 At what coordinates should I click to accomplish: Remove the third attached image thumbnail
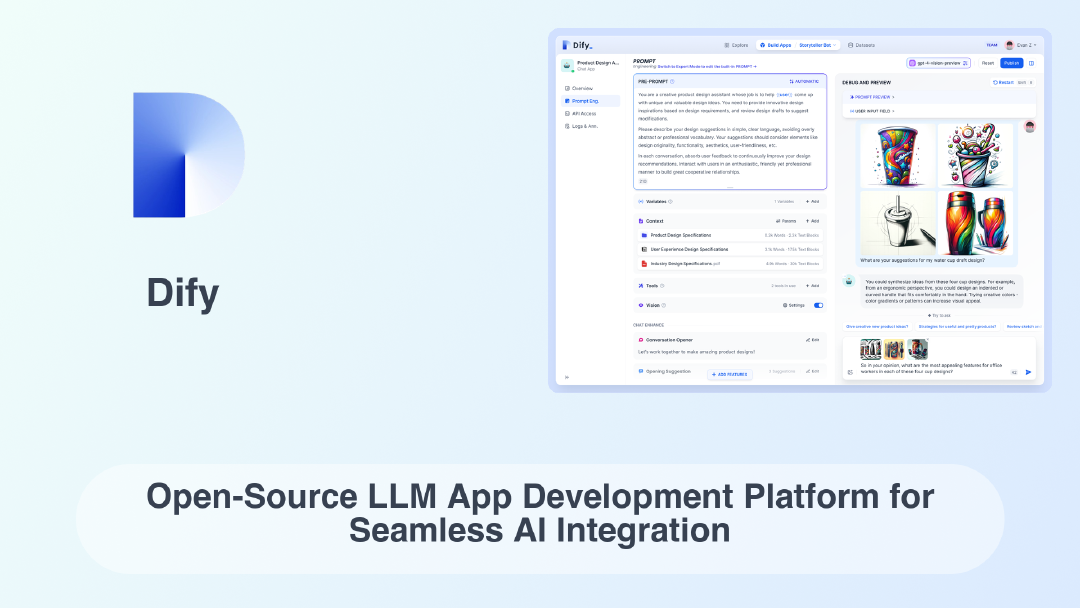tap(927, 340)
